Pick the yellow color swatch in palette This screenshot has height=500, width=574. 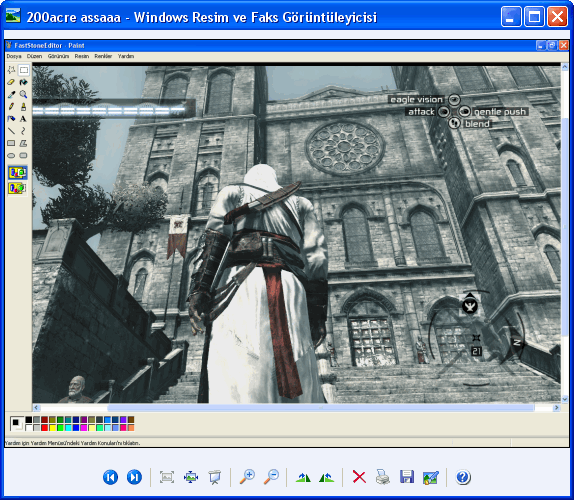coord(53,428)
